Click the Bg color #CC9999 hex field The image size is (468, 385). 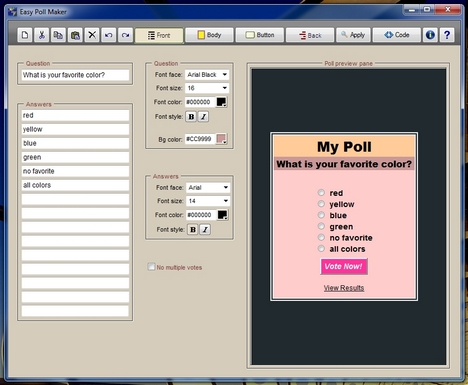pos(200,139)
